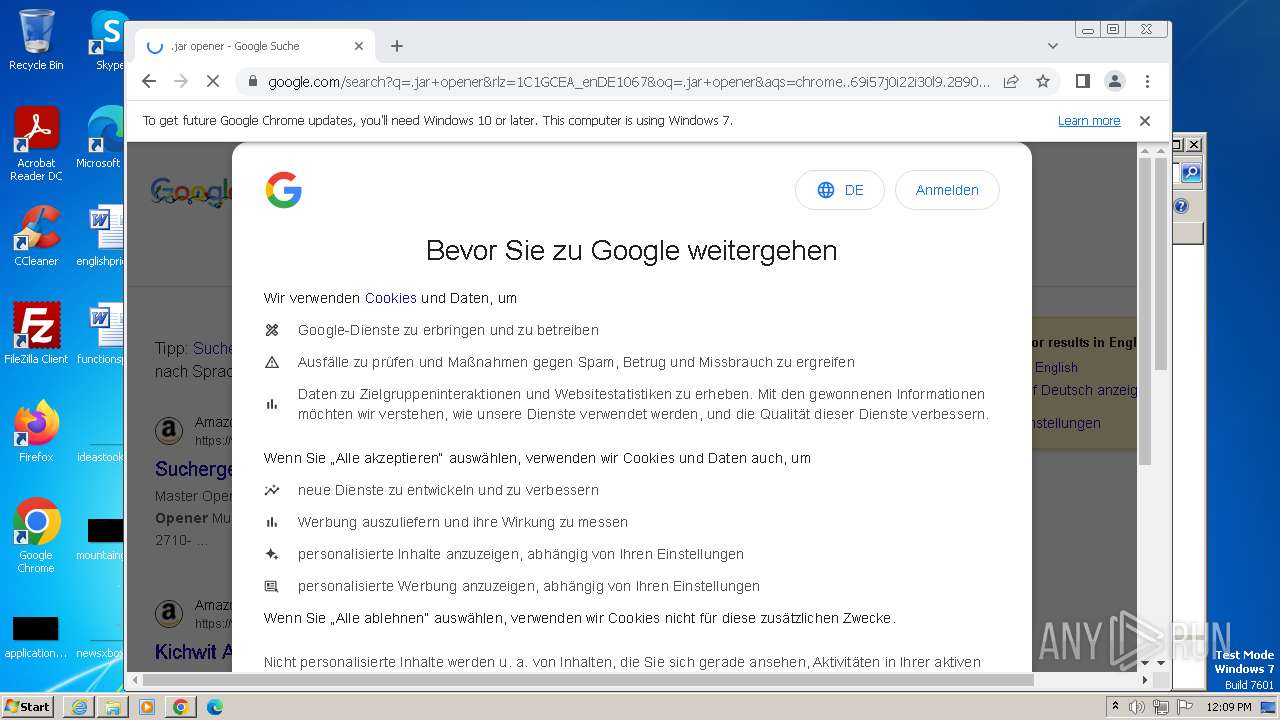Screen dimensions: 1280x720
Task: Launch CCleaner from the desktop
Action: coord(36,236)
